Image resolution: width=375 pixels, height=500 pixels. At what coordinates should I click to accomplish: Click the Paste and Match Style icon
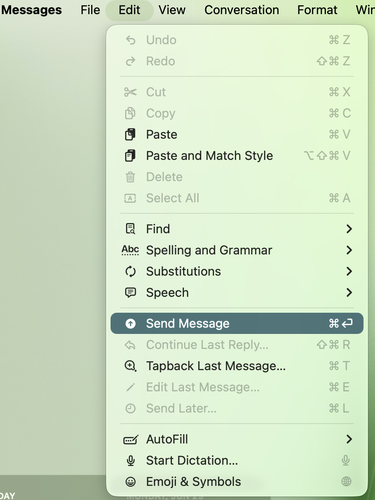[x=130, y=156]
